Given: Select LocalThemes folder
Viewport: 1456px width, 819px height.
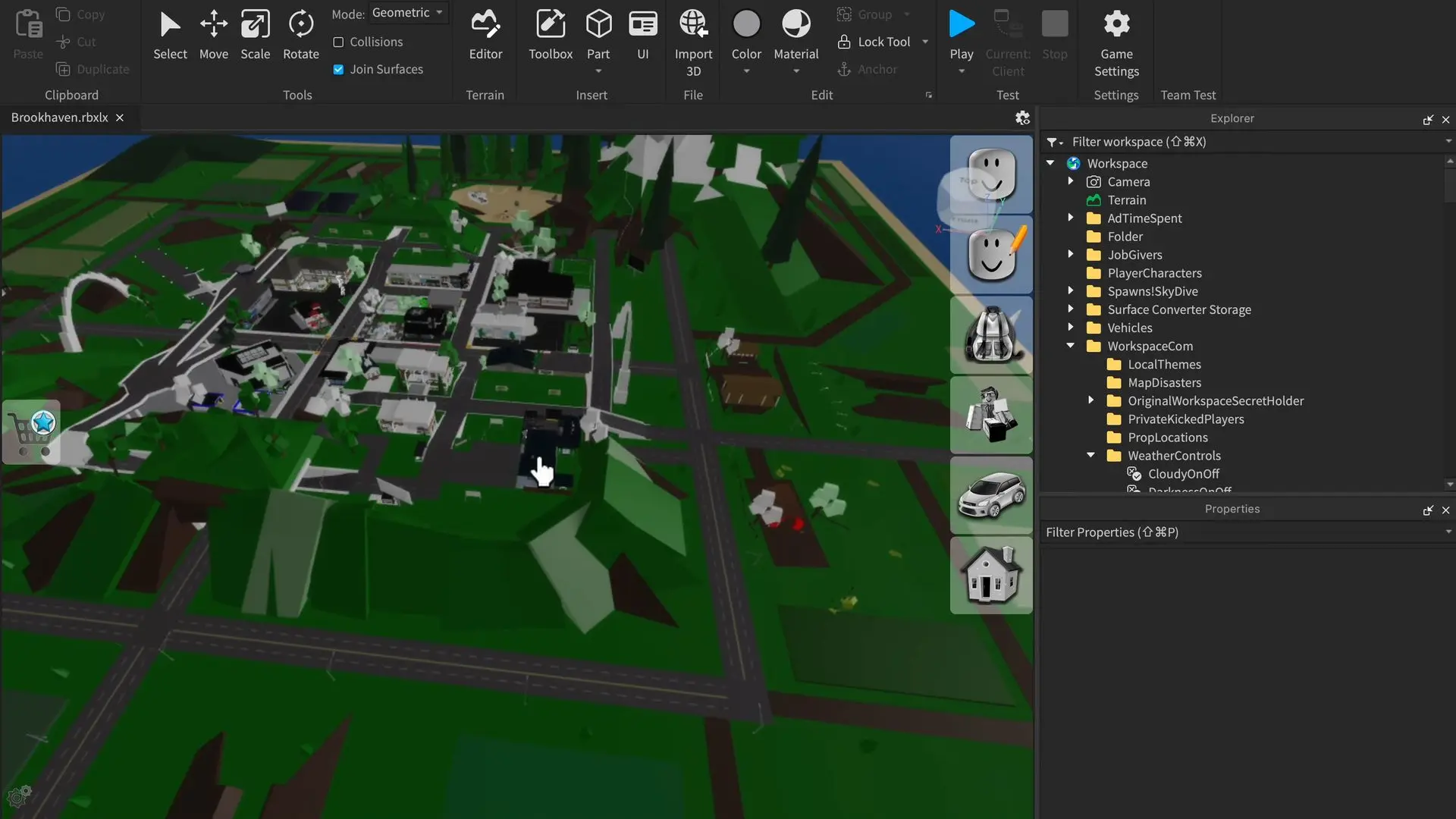Looking at the screenshot, I should click(1163, 365).
